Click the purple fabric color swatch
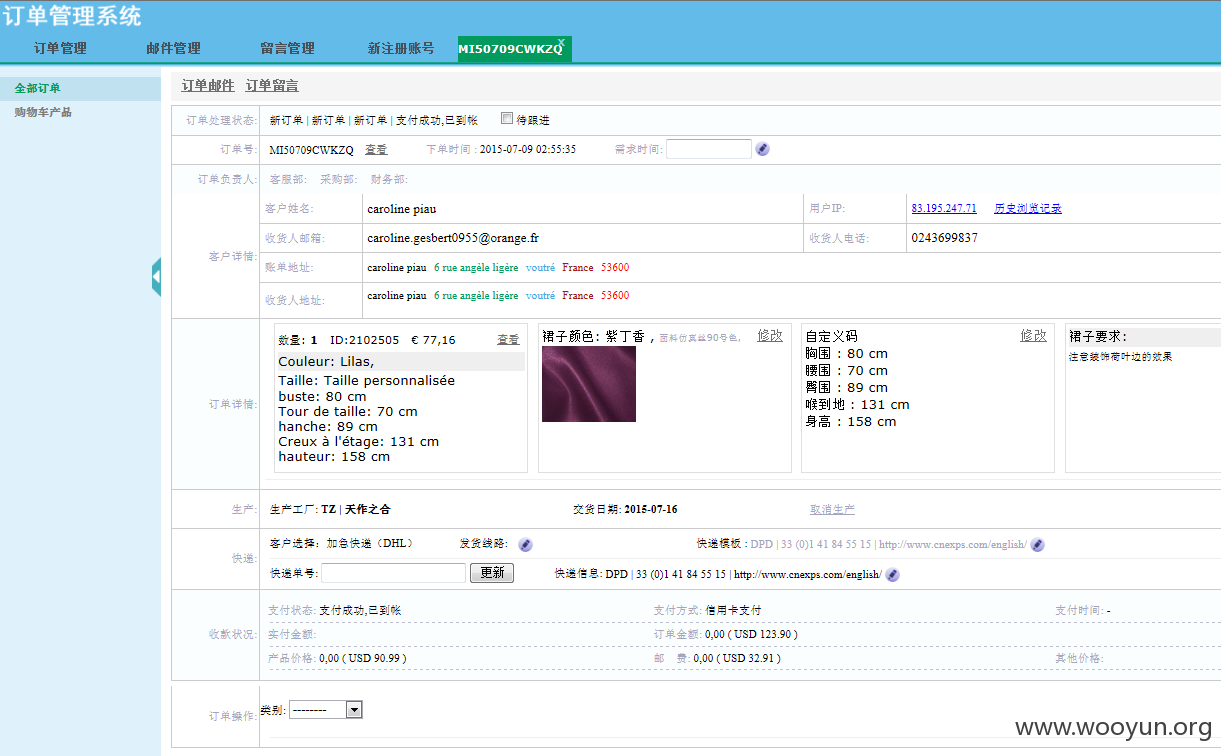This screenshot has height=756, width=1221. [x=589, y=384]
